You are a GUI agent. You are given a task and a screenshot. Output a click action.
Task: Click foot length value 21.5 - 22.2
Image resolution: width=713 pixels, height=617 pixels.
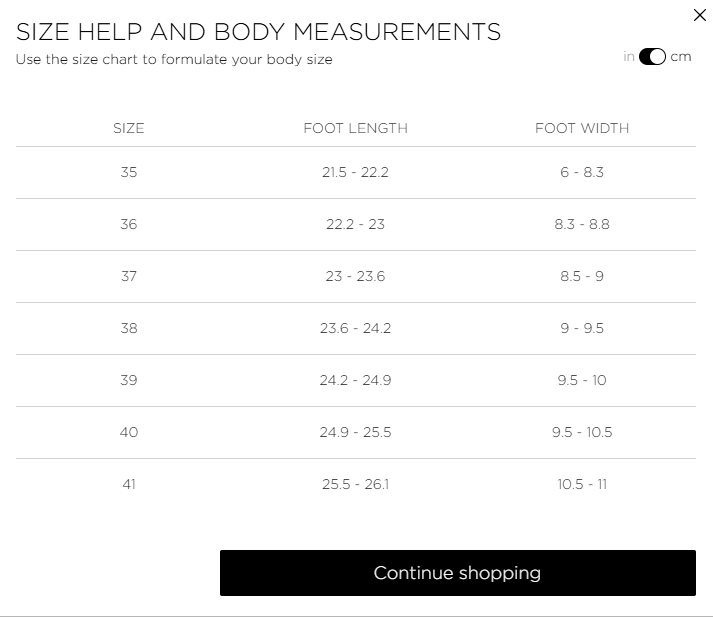(355, 172)
